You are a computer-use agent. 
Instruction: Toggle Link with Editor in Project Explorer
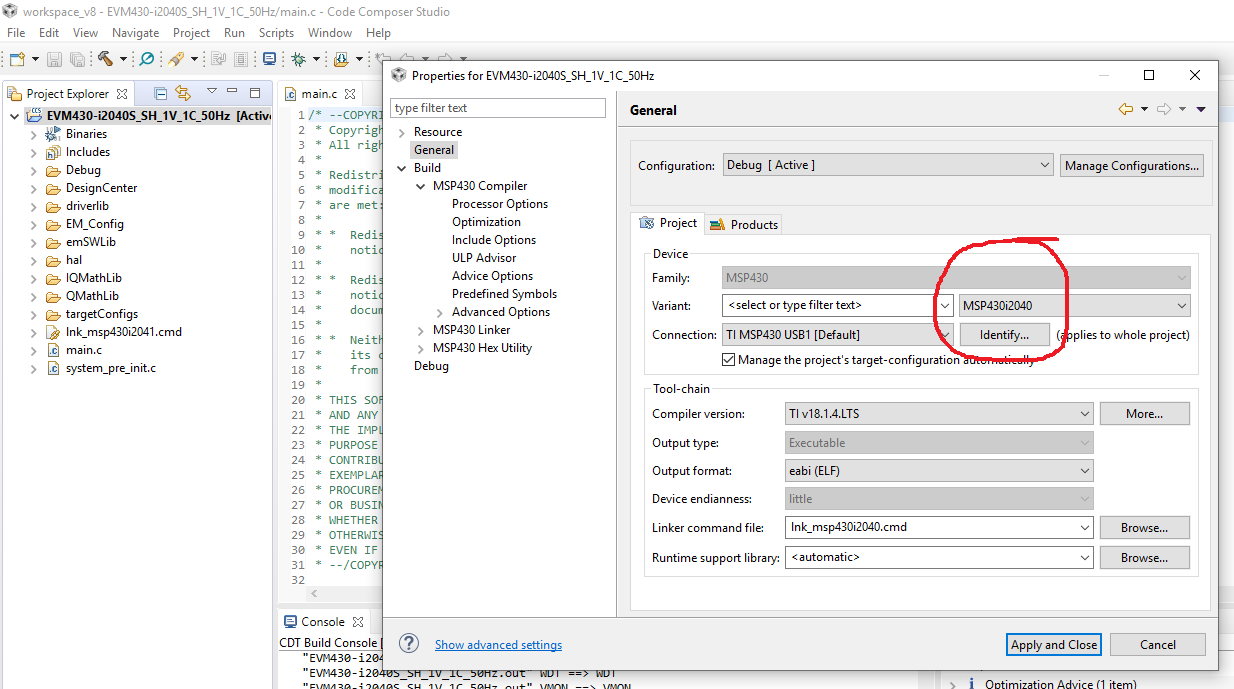[x=183, y=93]
